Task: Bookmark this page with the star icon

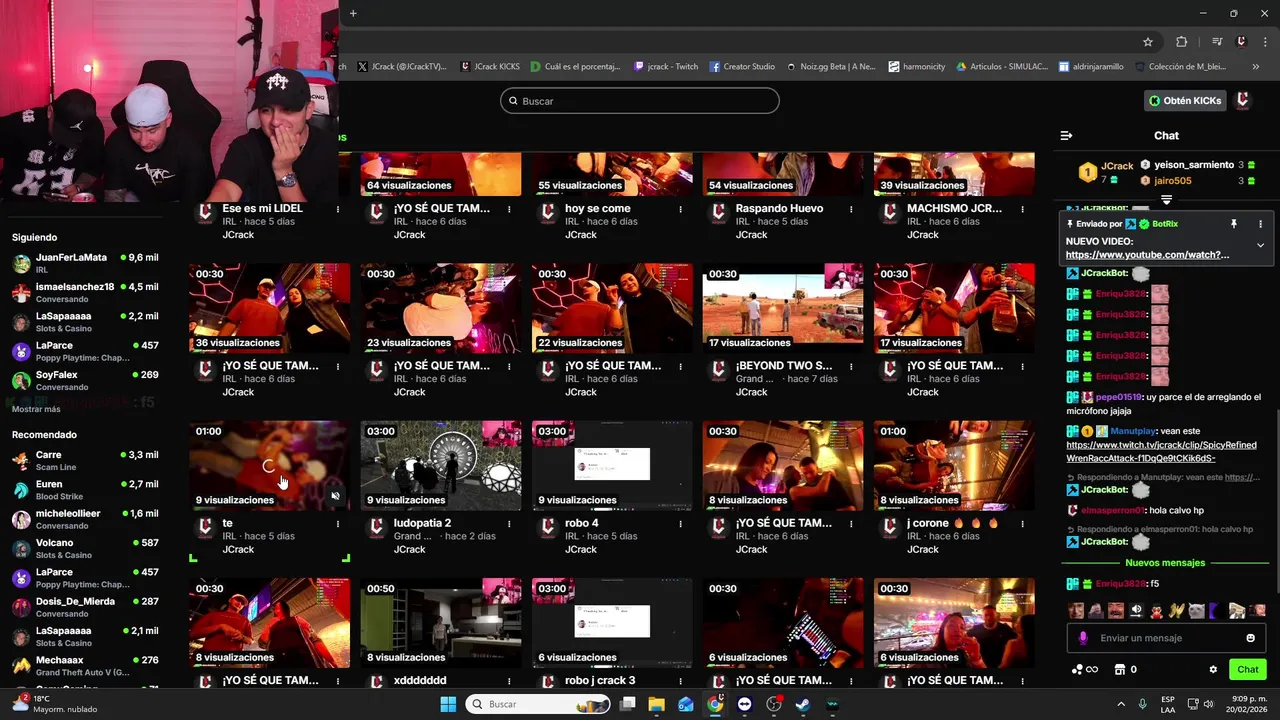Action: 1148,42
